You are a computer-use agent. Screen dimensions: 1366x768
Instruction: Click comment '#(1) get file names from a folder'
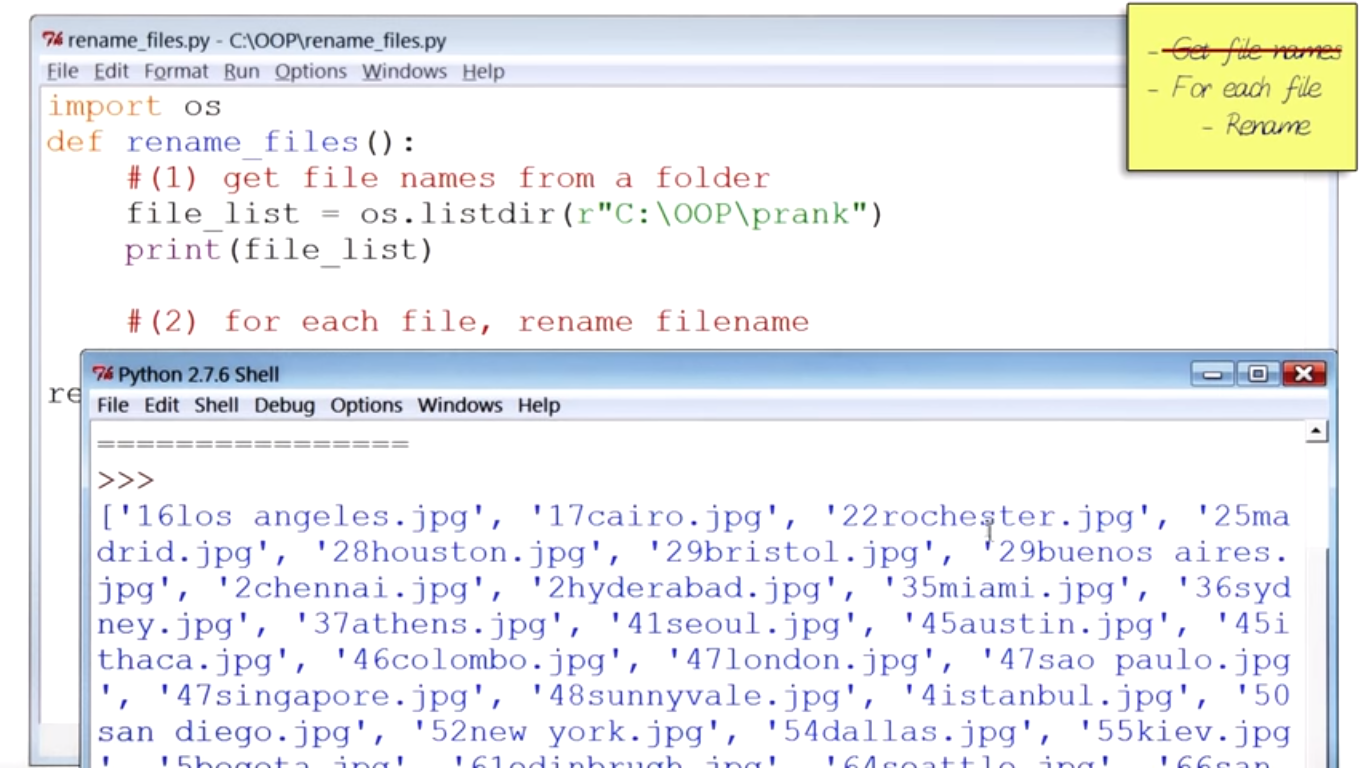[448, 179]
